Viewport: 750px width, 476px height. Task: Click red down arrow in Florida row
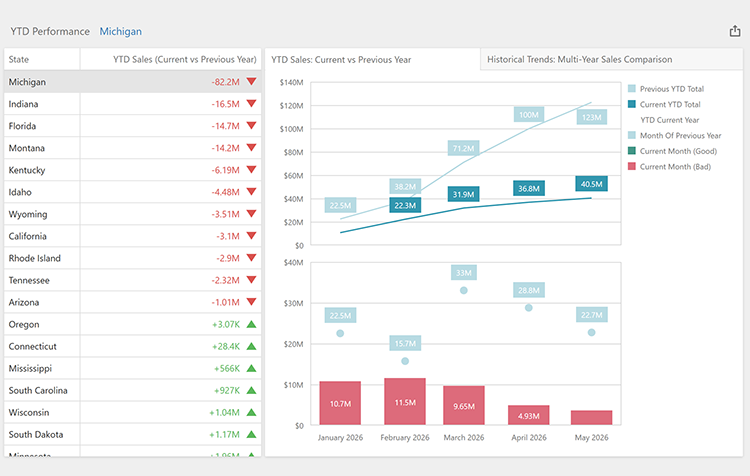[x=252, y=125]
